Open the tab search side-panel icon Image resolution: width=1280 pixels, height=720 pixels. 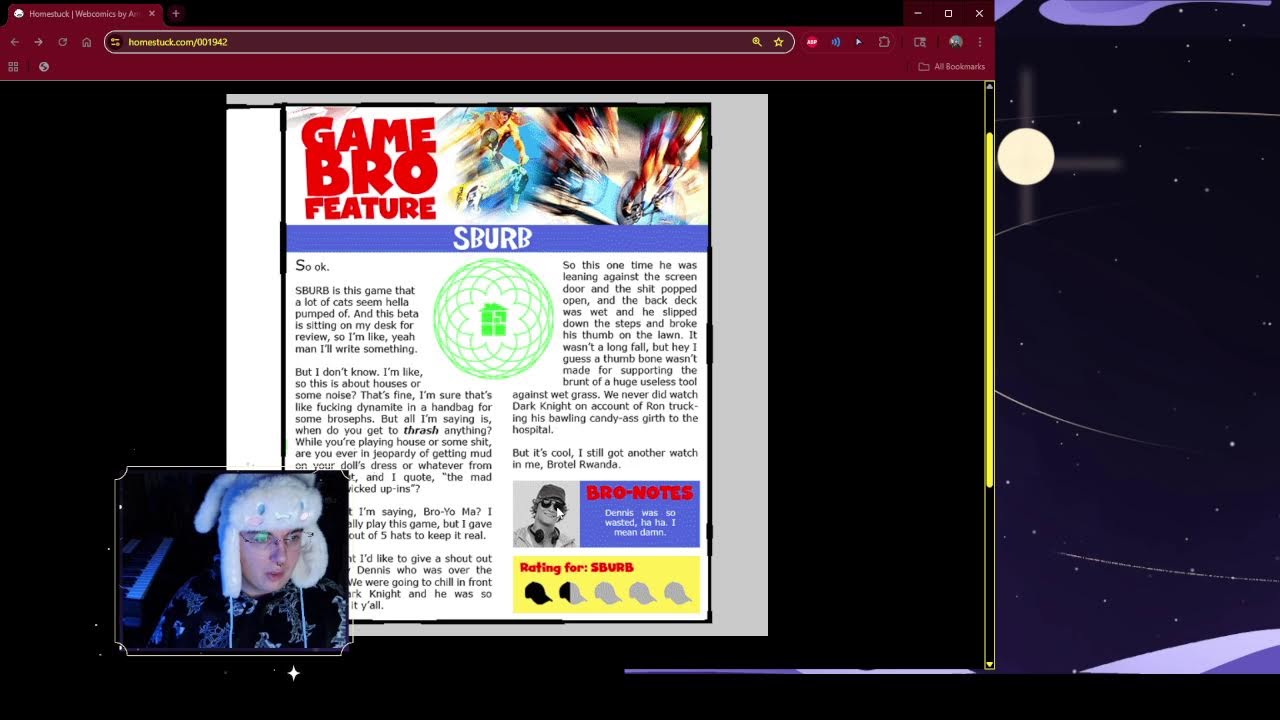point(920,42)
